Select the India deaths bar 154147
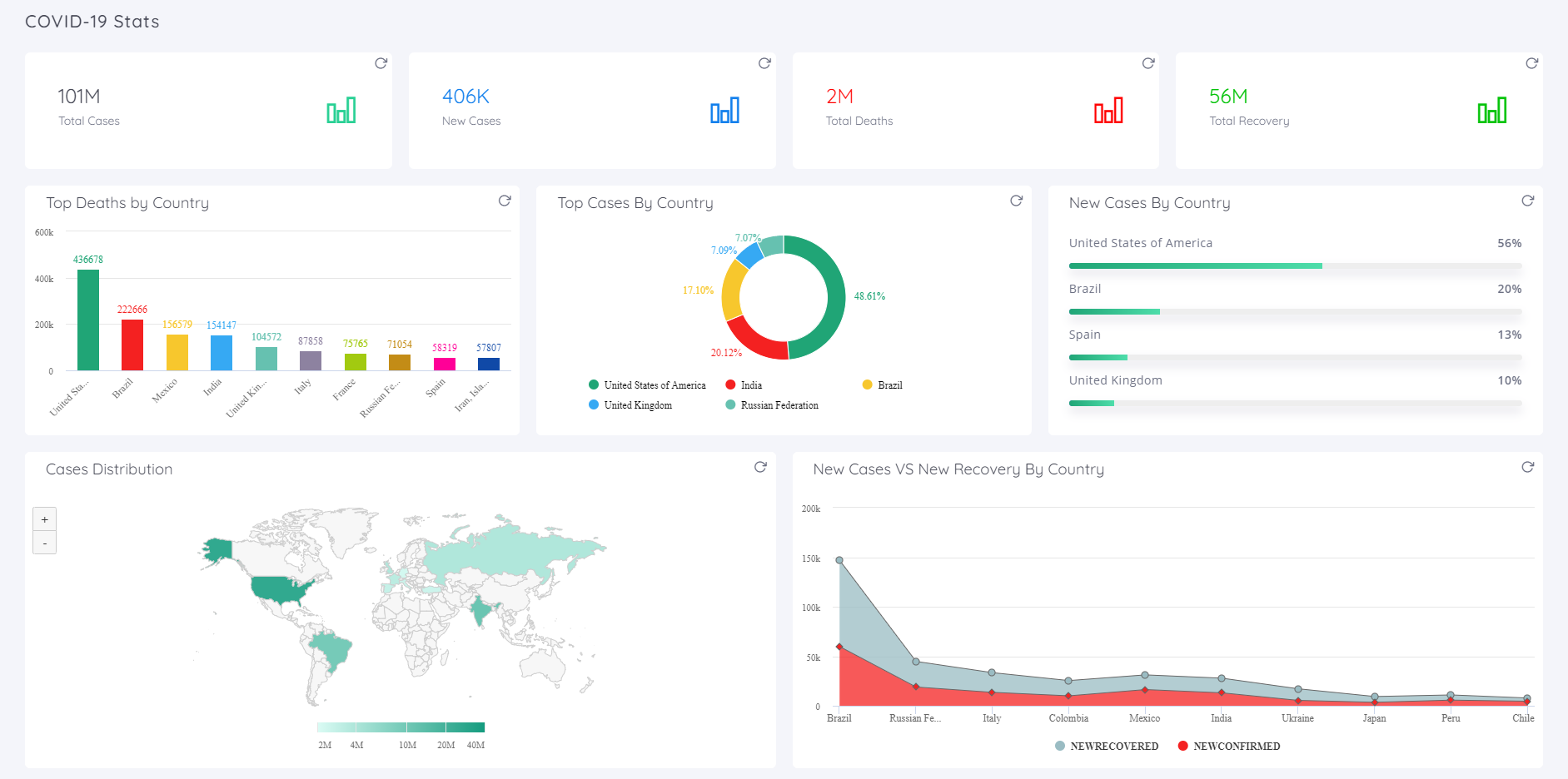 [222, 353]
